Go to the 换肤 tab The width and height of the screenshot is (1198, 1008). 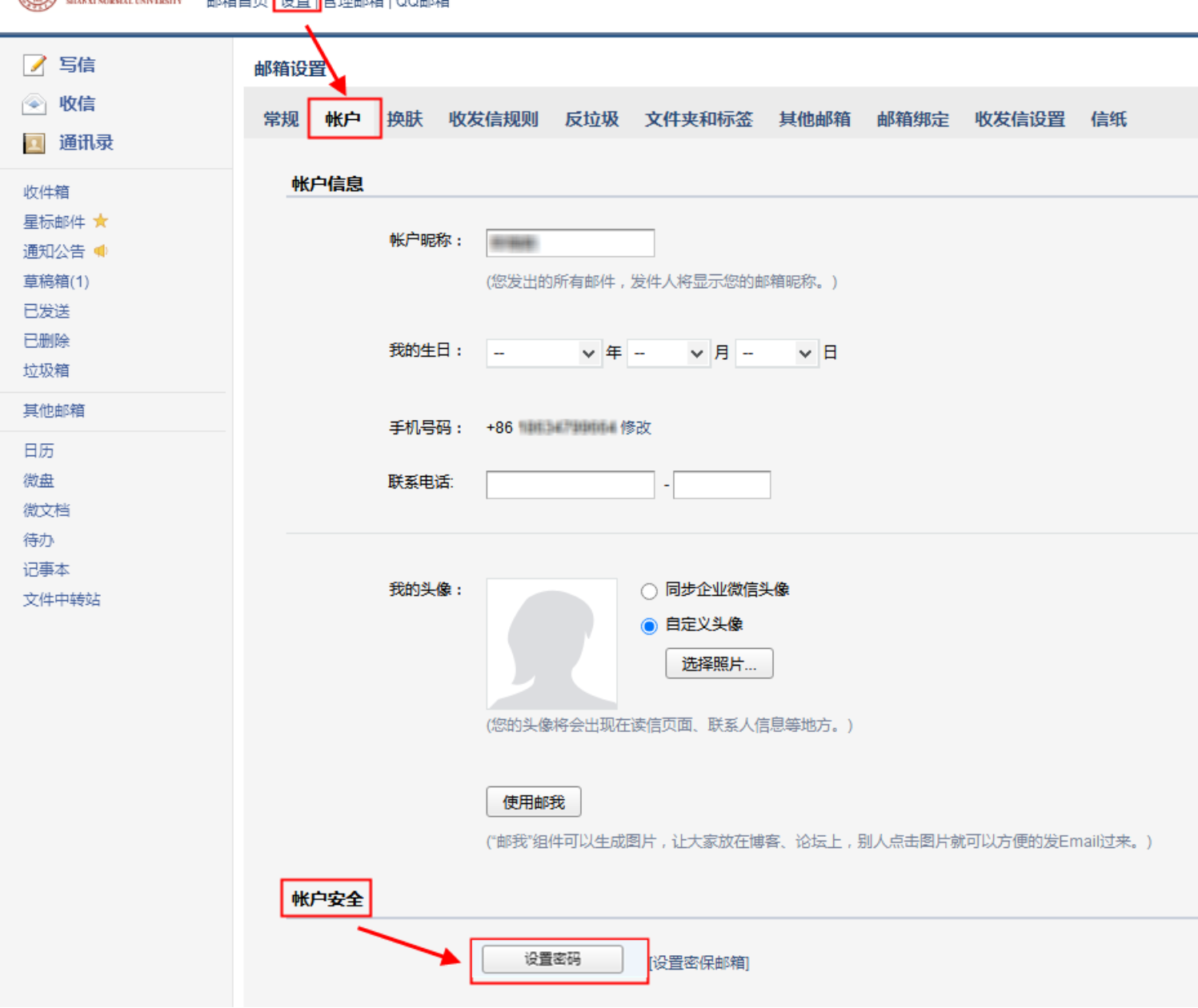pyautogui.click(x=405, y=119)
